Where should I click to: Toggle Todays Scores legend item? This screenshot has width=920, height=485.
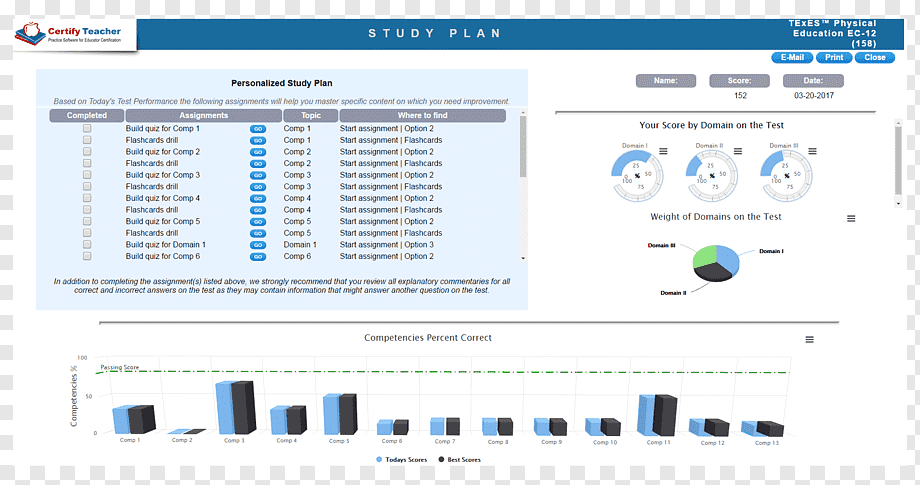click(401, 460)
